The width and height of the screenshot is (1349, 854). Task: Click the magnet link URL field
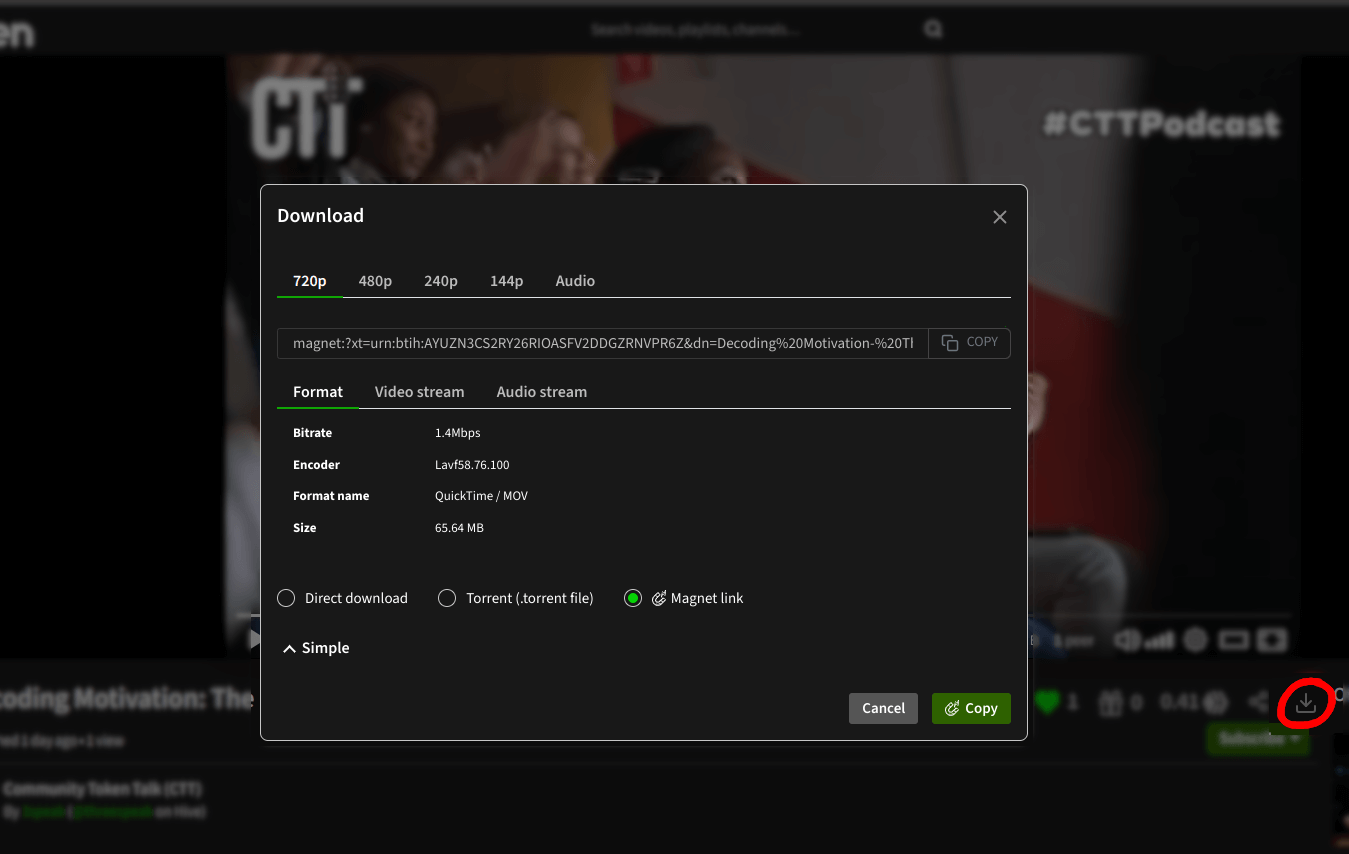click(603, 343)
